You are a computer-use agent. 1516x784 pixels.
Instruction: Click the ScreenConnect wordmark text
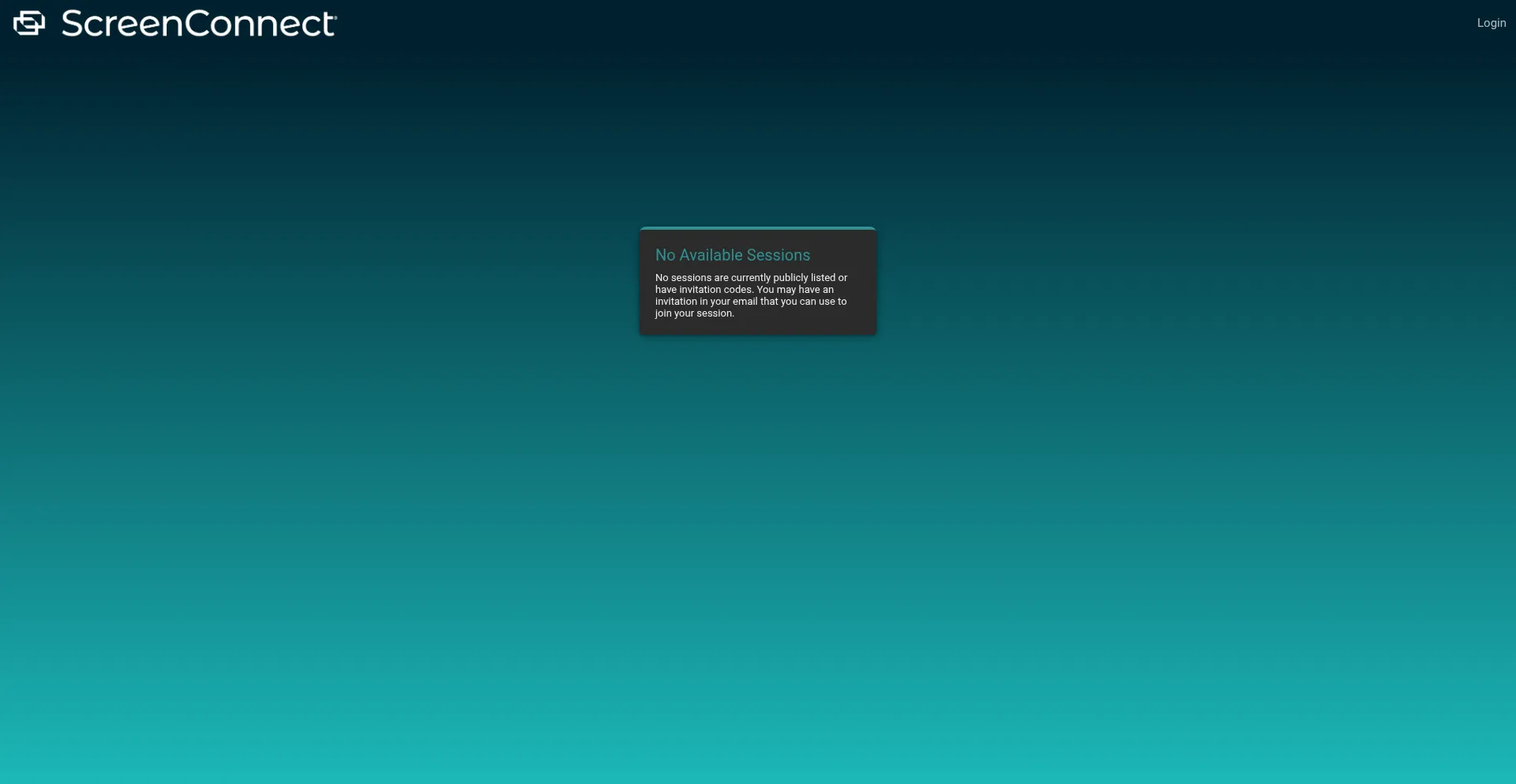(198, 24)
